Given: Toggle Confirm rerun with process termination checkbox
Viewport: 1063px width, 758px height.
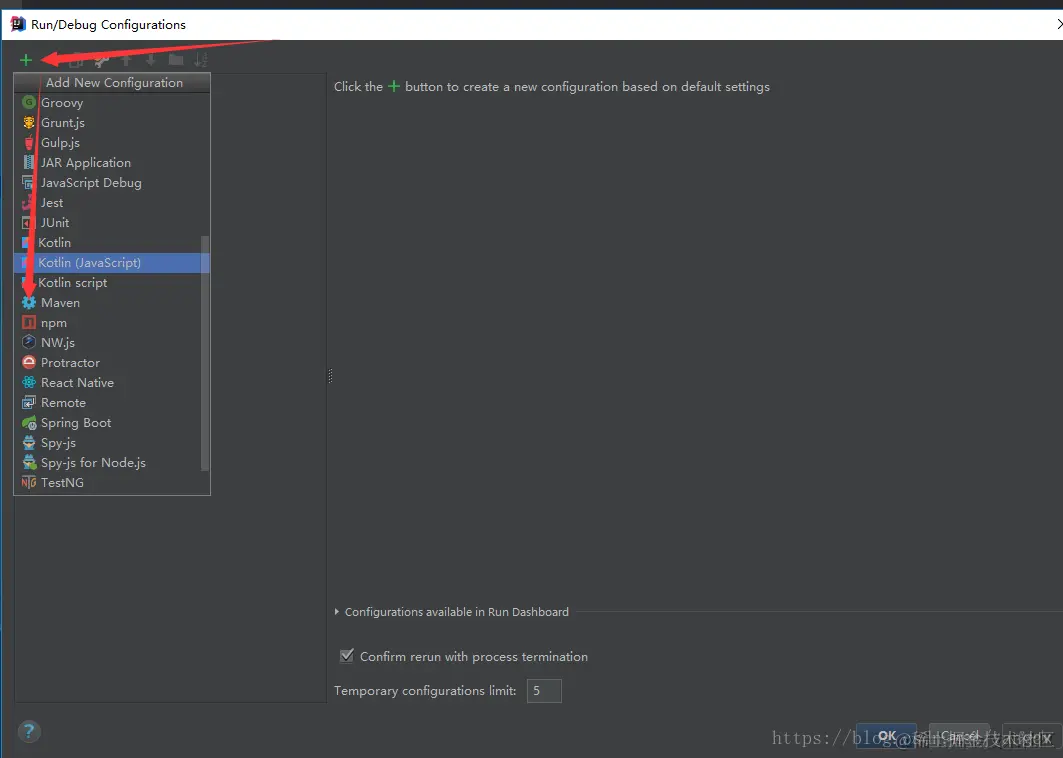Looking at the screenshot, I should (x=346, y=656).
